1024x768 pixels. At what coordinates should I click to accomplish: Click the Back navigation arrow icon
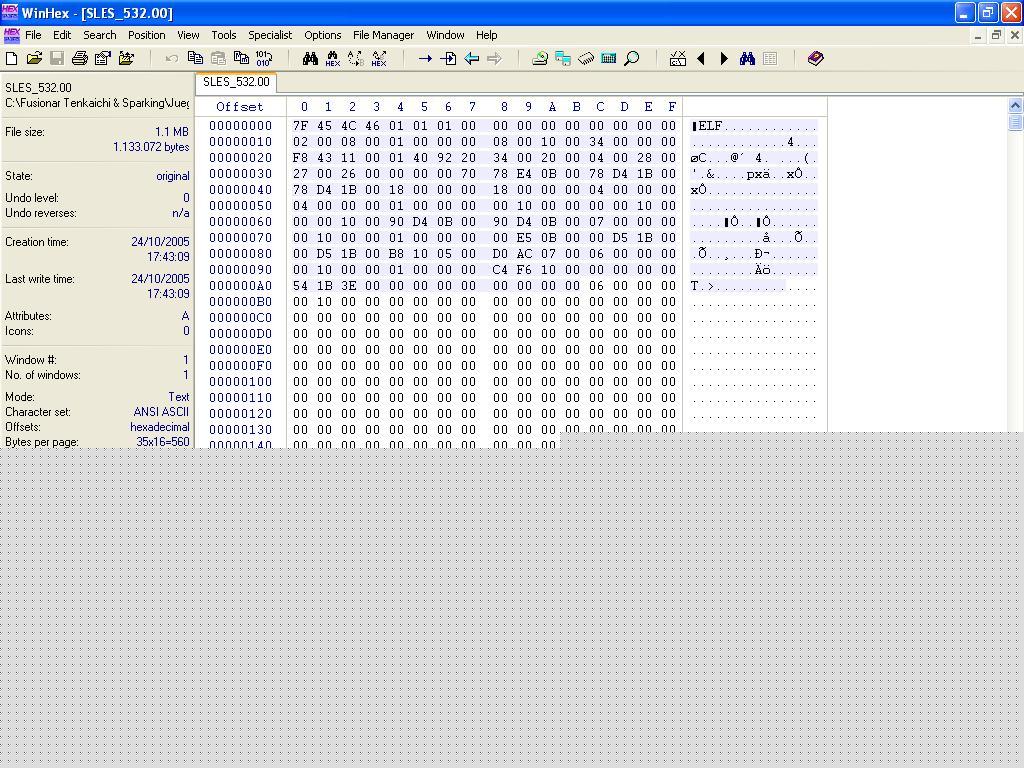[x=472, y=59]
